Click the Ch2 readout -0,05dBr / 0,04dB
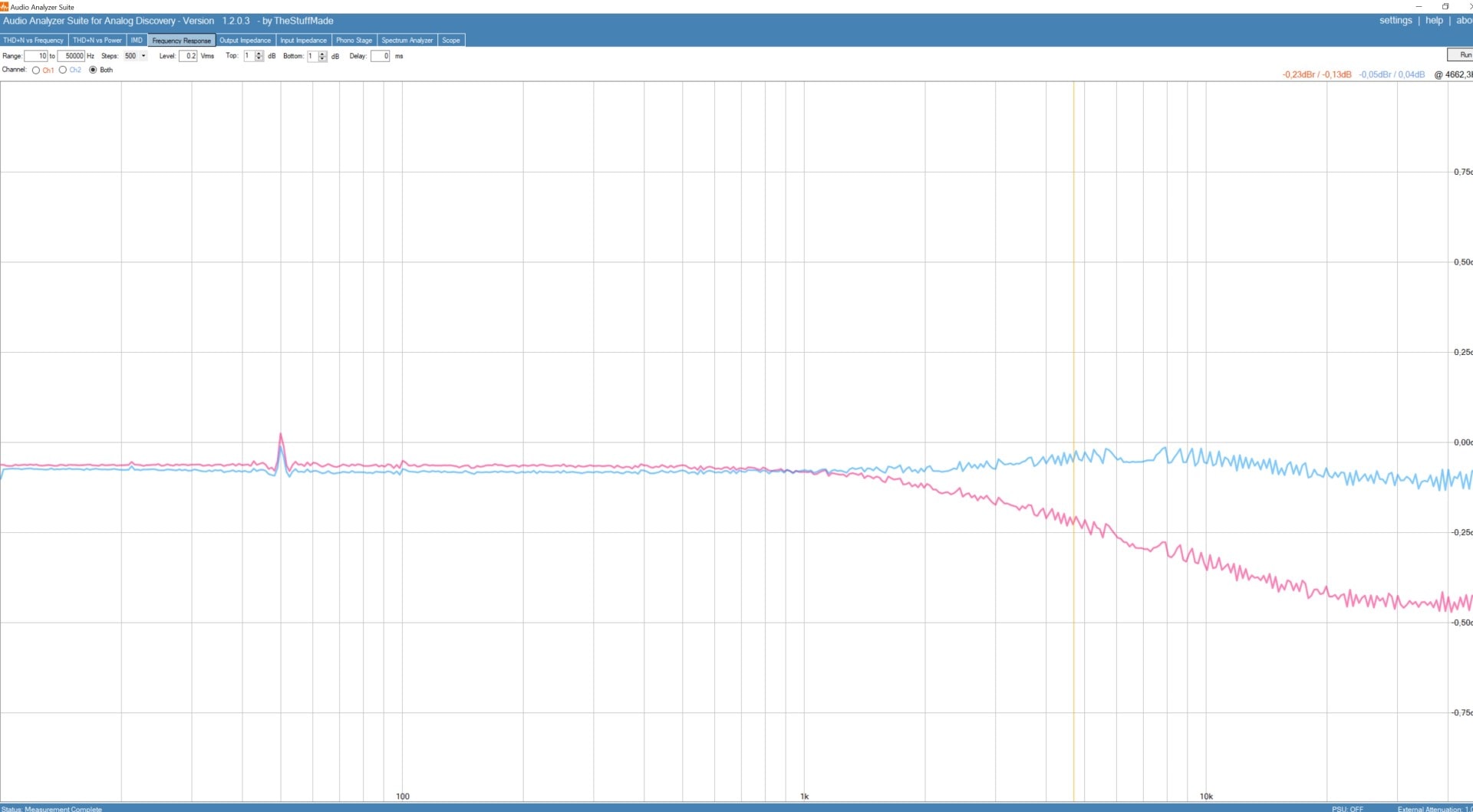 pyautogui.click(x=1392, y=74)
